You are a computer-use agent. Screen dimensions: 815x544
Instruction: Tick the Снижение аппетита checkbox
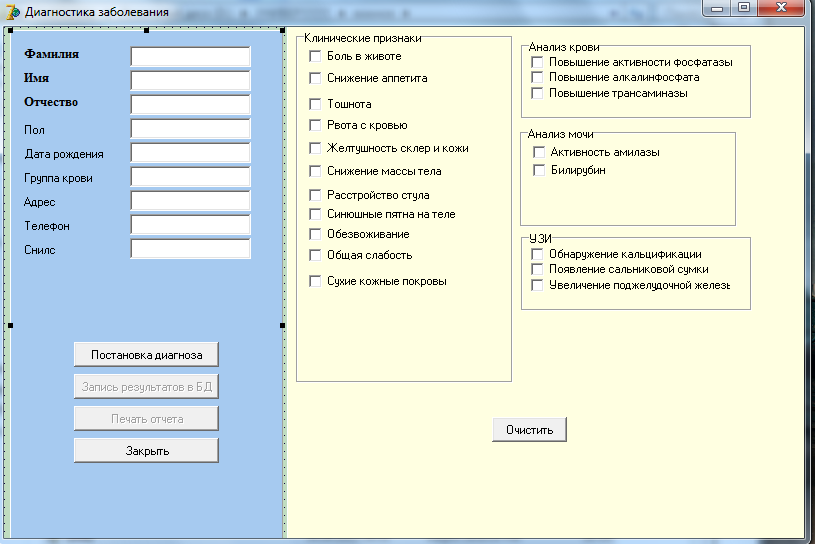315,78
